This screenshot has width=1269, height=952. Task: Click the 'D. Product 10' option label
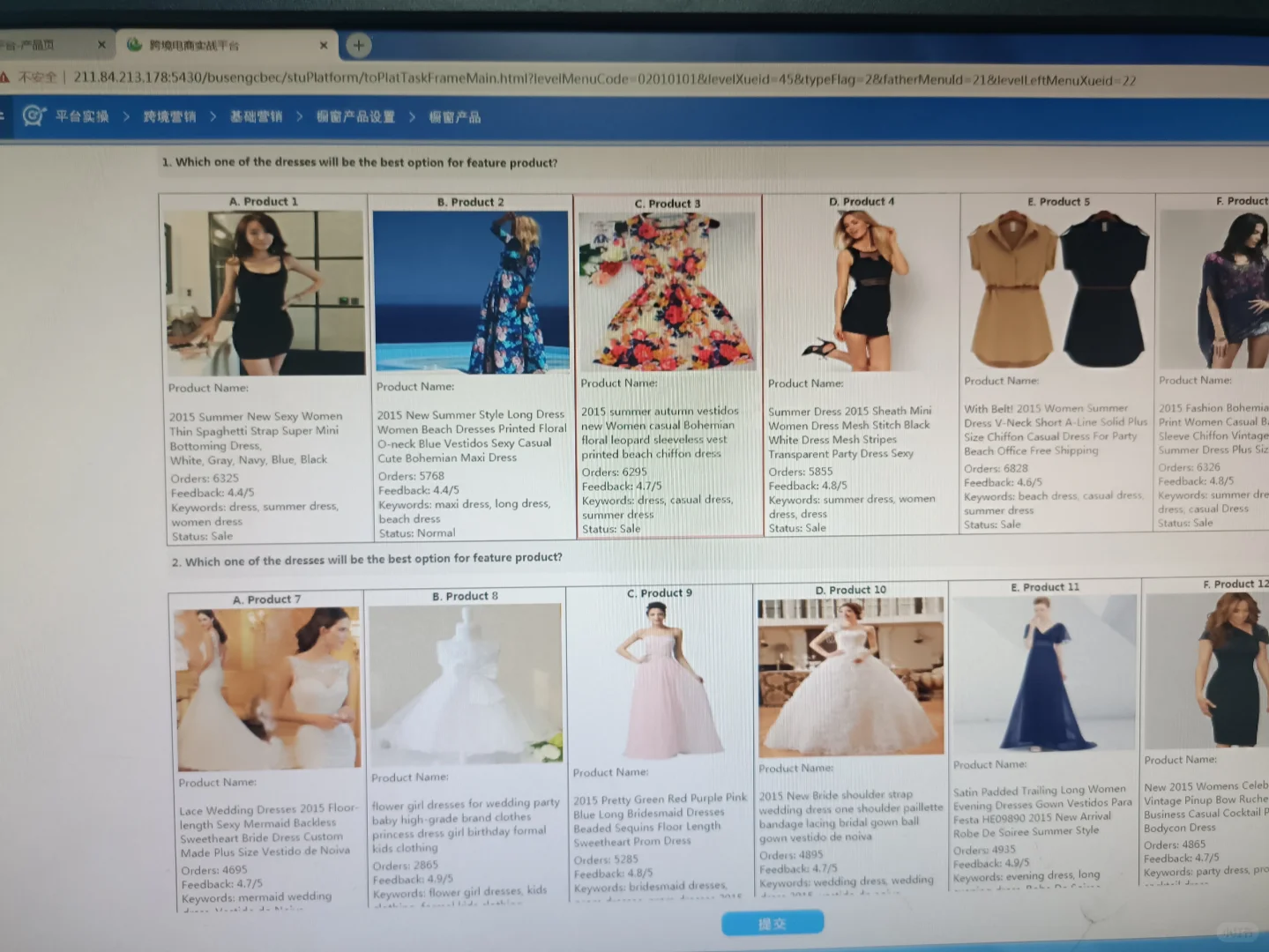pos(851,590)
